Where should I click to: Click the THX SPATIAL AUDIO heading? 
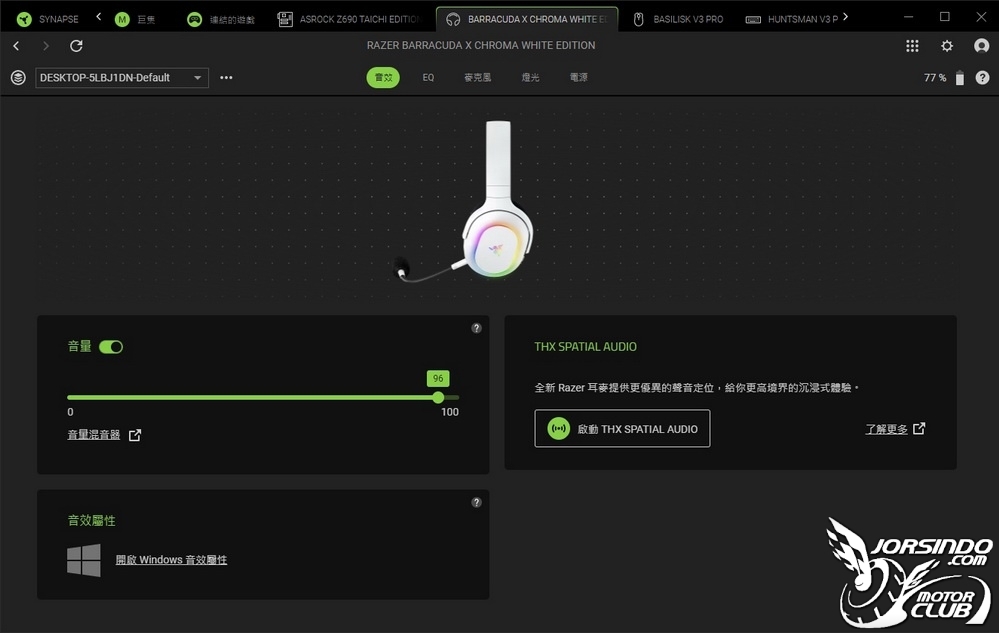click(586, 347)
